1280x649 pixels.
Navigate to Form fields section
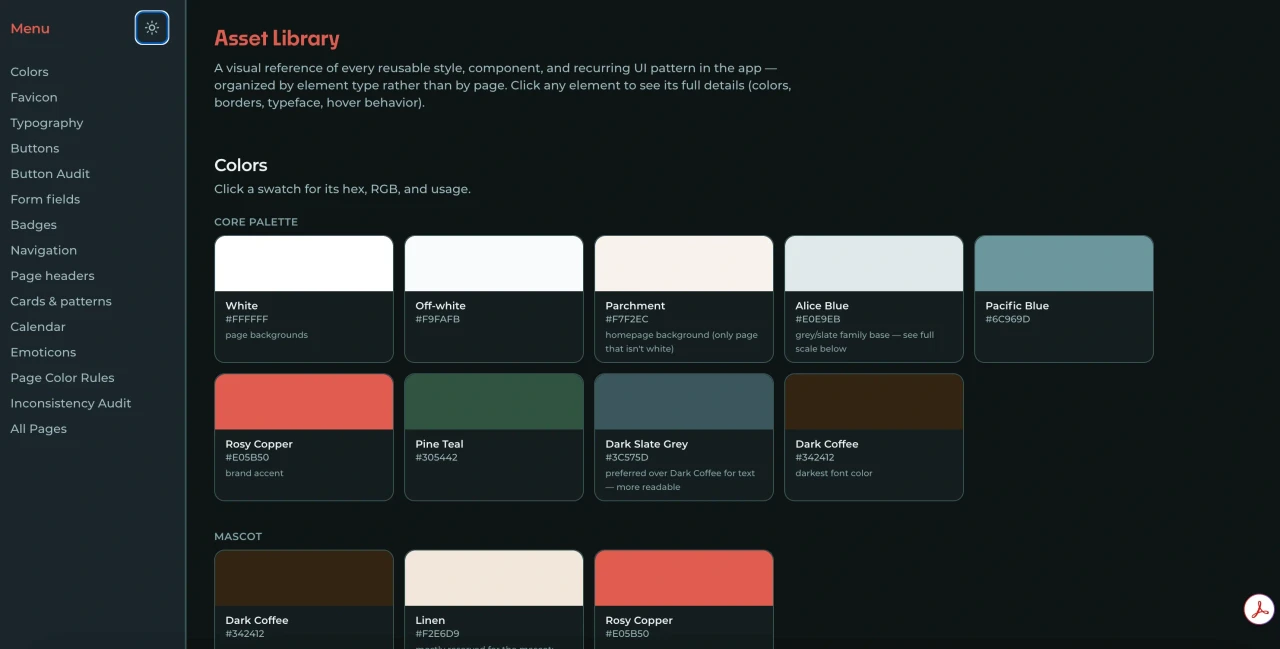click(x=45, y=199)
